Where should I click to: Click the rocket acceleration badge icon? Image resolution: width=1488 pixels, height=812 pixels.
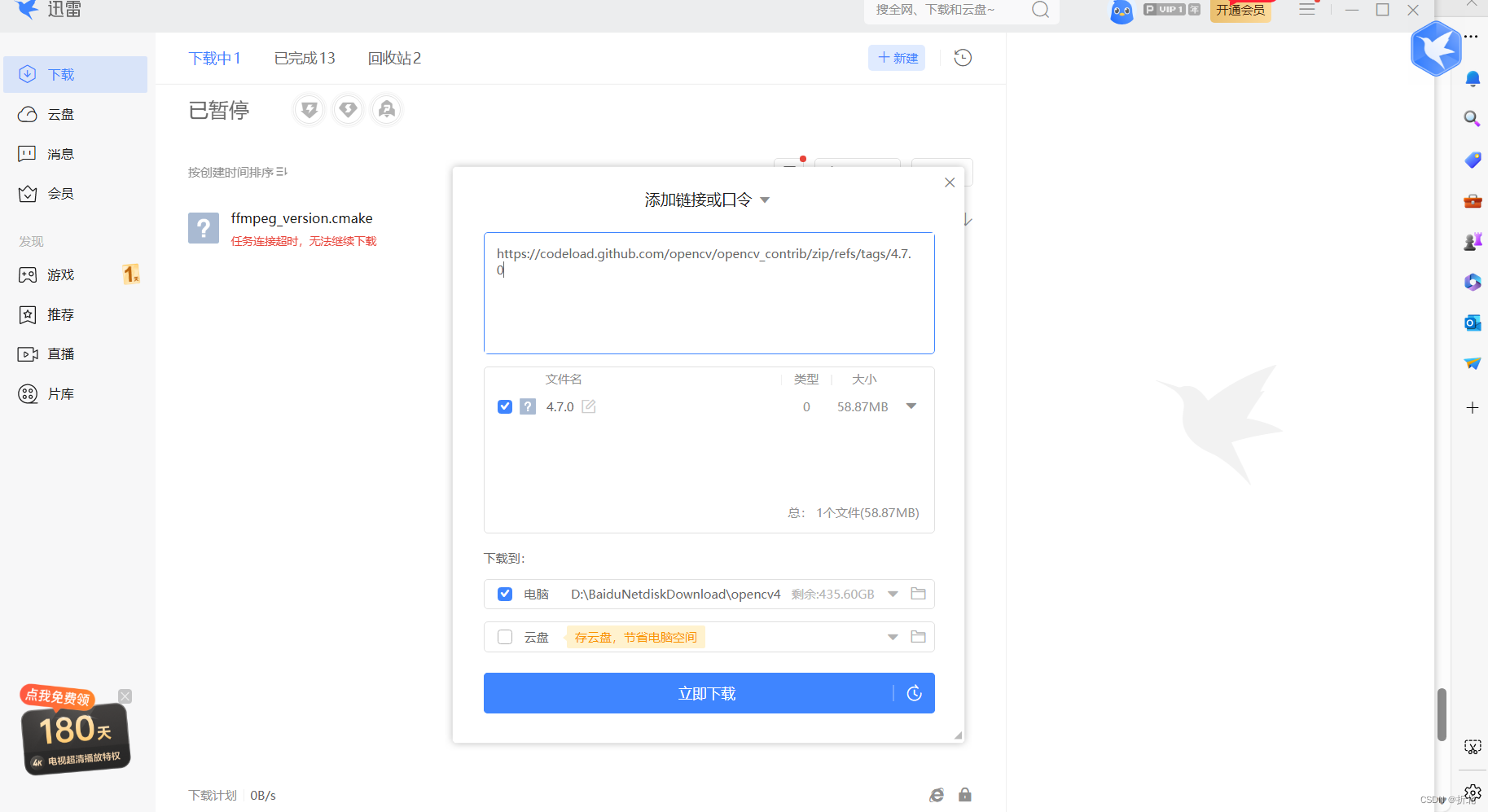[387, 109]
